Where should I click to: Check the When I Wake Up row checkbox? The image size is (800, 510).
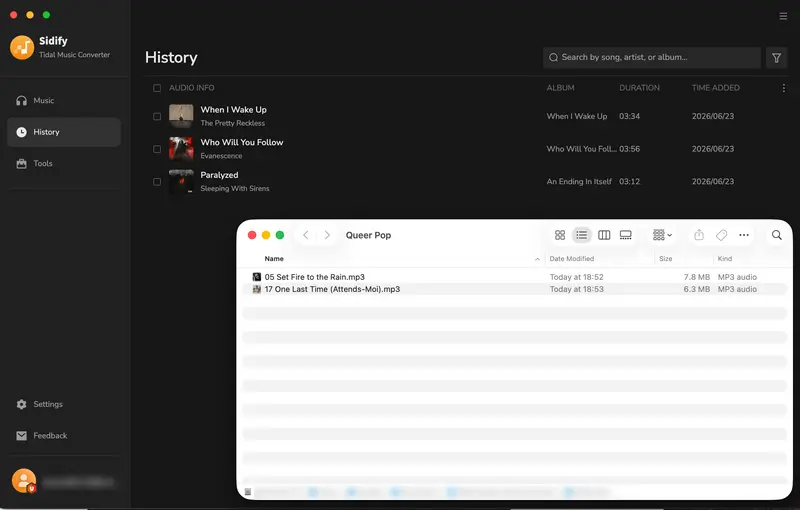click(x=157, y=116)
